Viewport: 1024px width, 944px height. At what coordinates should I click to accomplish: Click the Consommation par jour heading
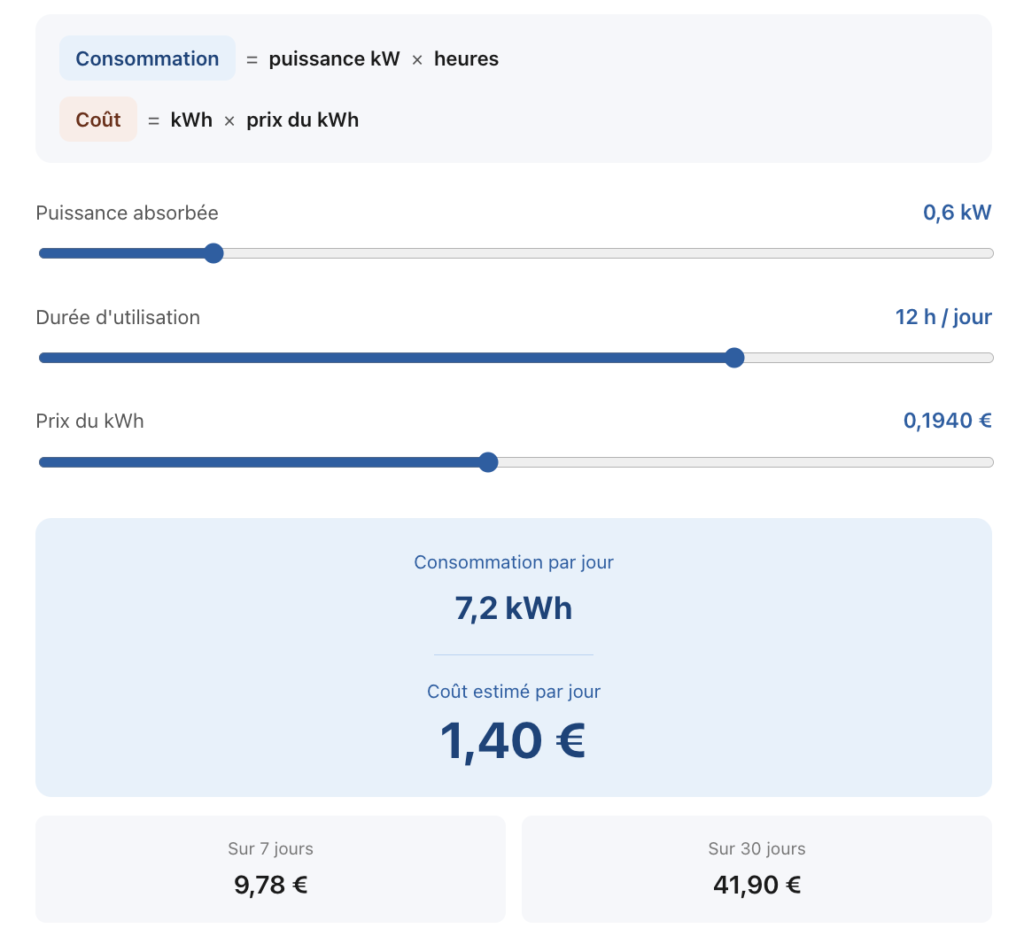point(513,563)
